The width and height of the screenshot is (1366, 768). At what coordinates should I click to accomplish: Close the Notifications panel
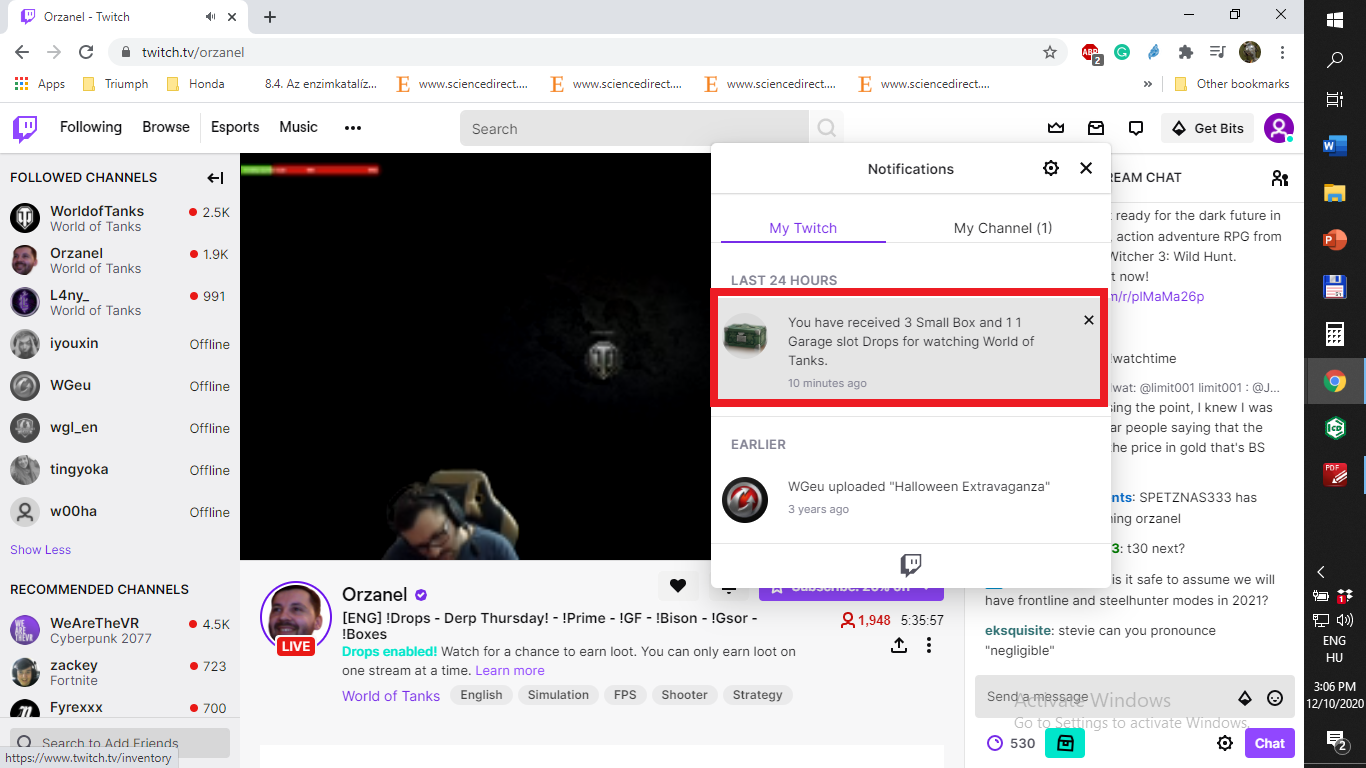(1086, 168)
